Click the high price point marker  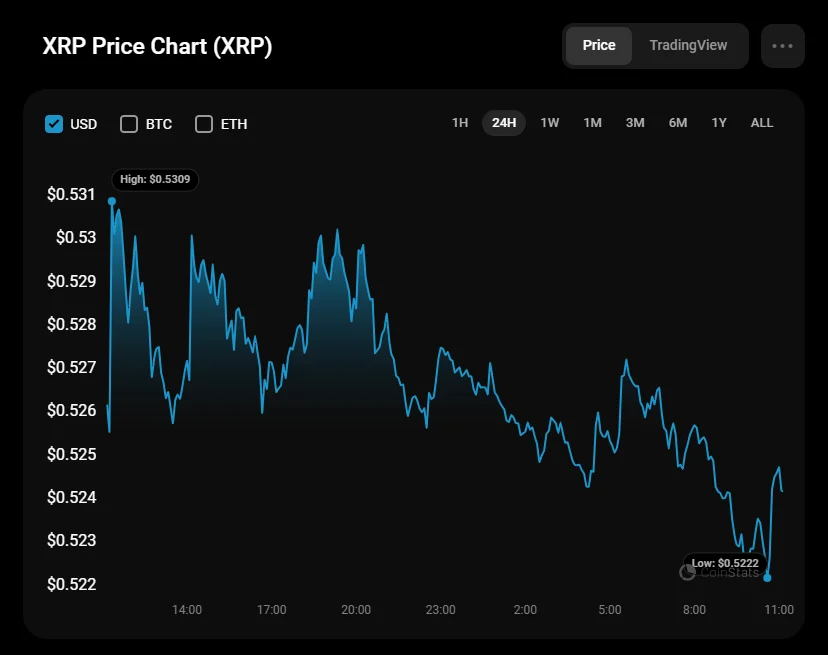111,201
